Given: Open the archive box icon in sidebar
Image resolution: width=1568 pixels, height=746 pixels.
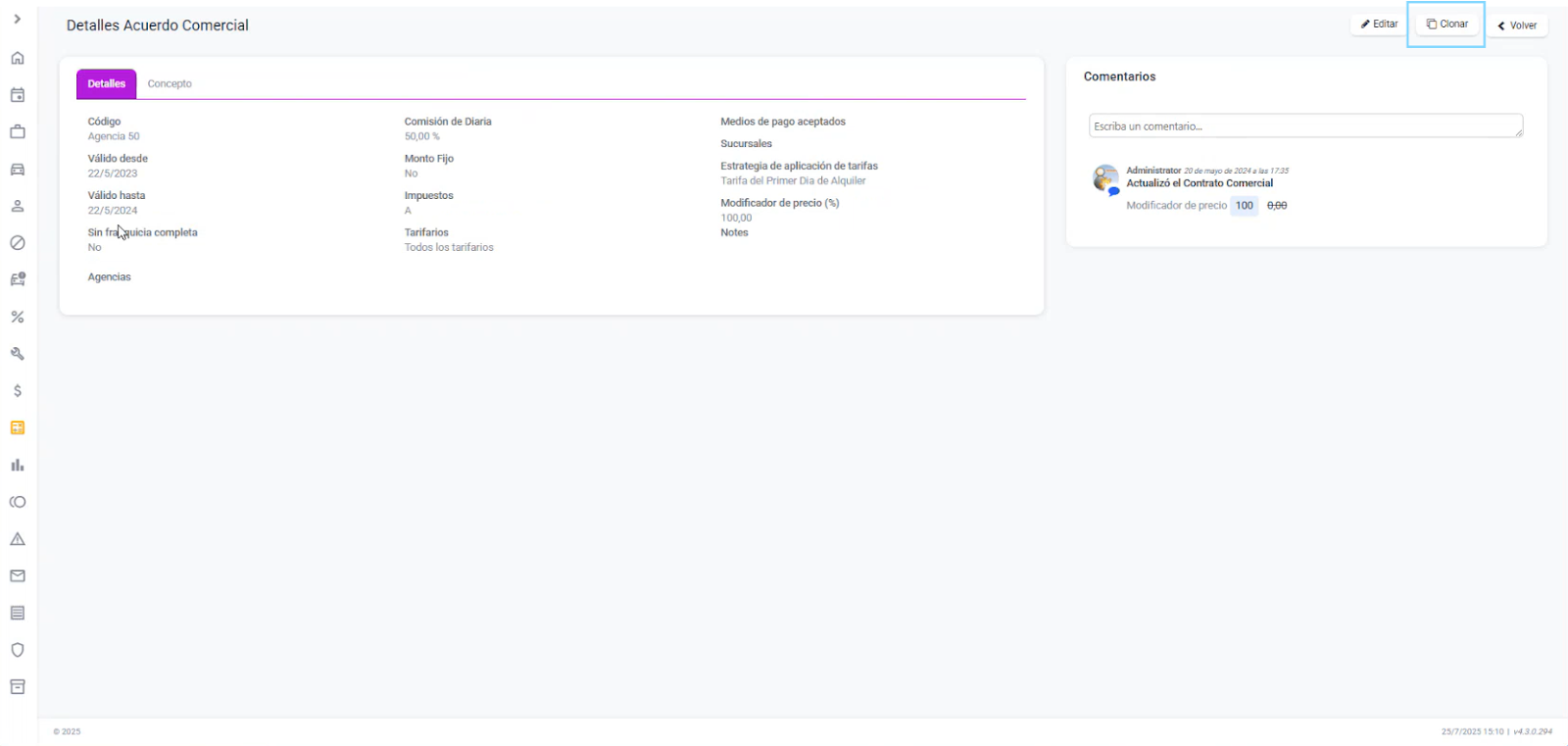Looking at the screenshot, I should pyautogui.click(x=18, y=687).
